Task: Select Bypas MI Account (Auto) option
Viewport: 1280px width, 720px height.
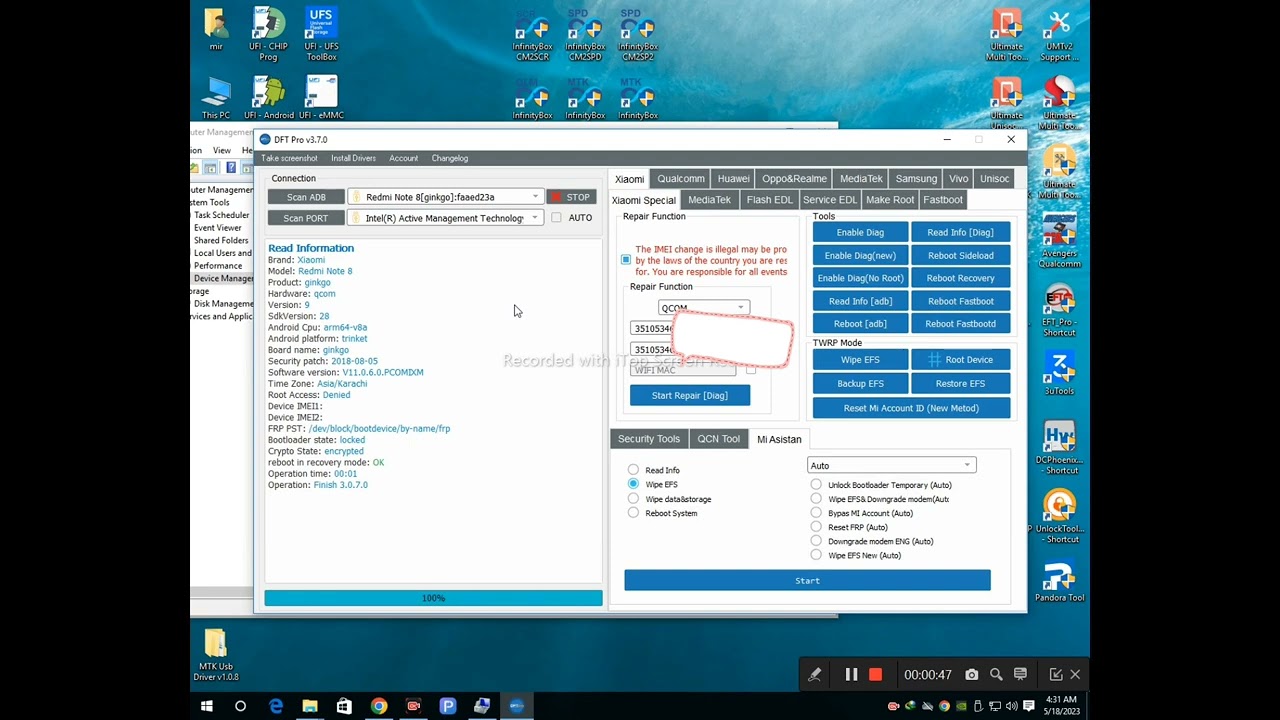Action: point(816,513)
